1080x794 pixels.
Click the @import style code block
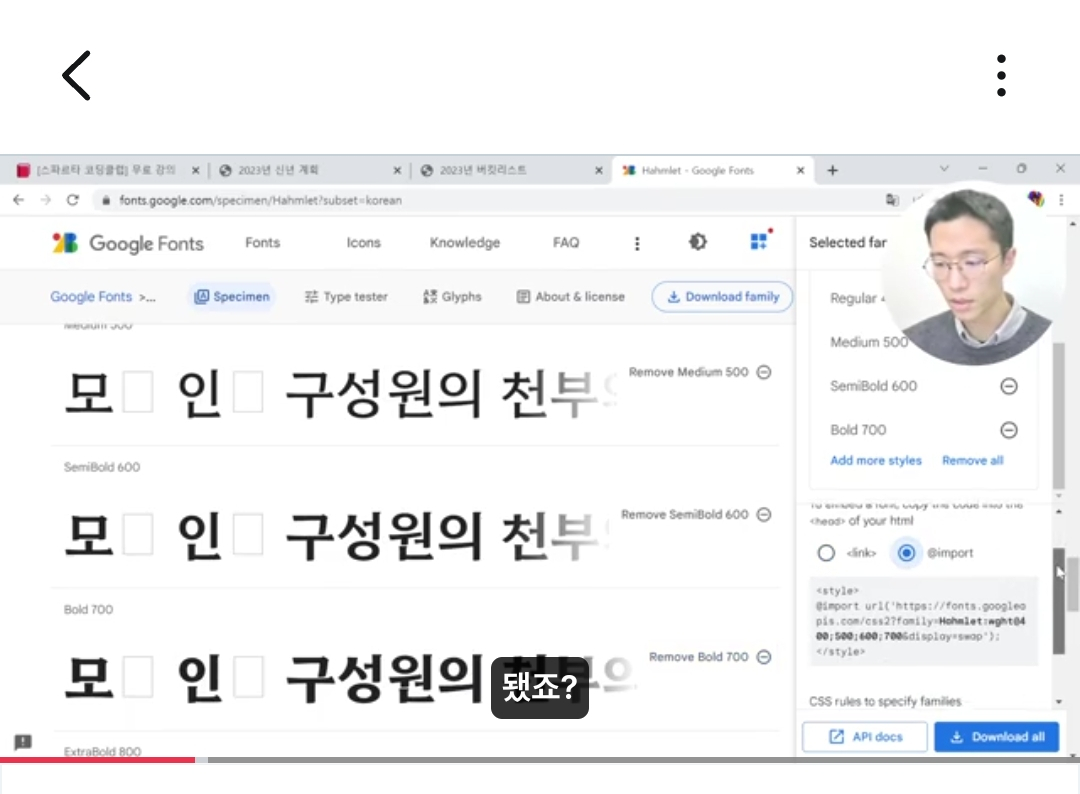pyautogui.click(x=924, y=621)
